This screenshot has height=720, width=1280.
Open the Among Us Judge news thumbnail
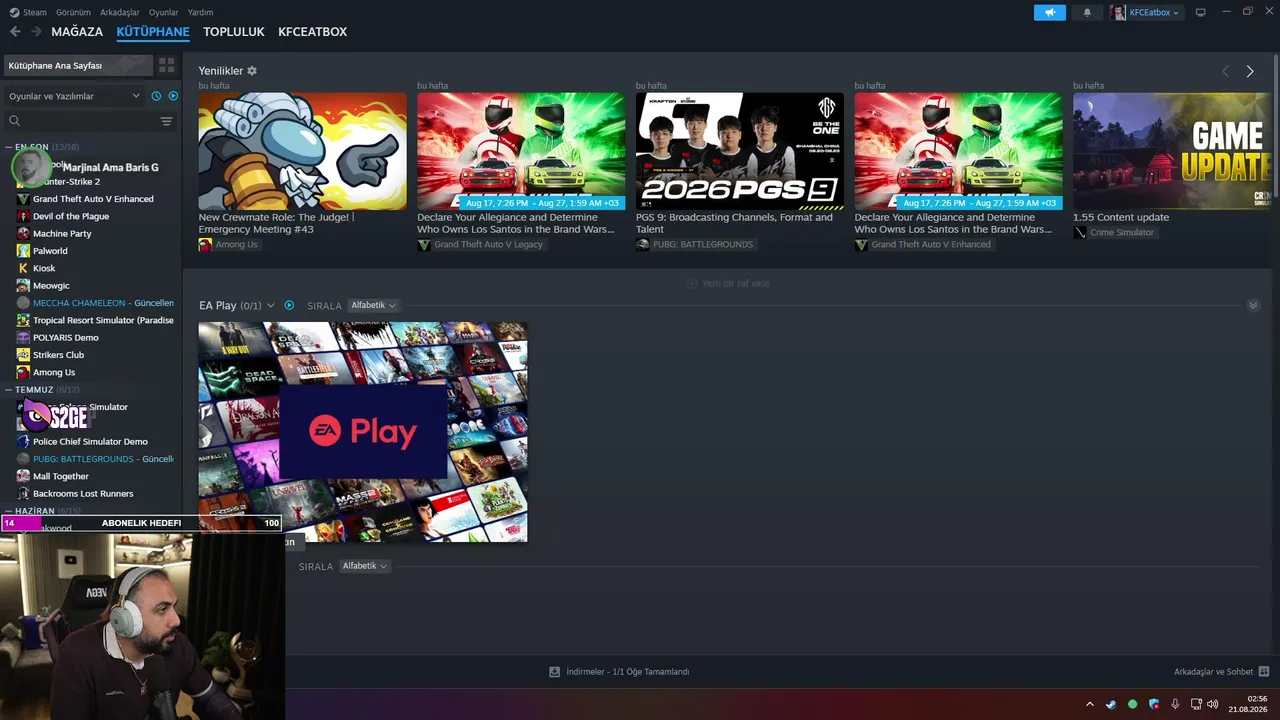point(302,151)
